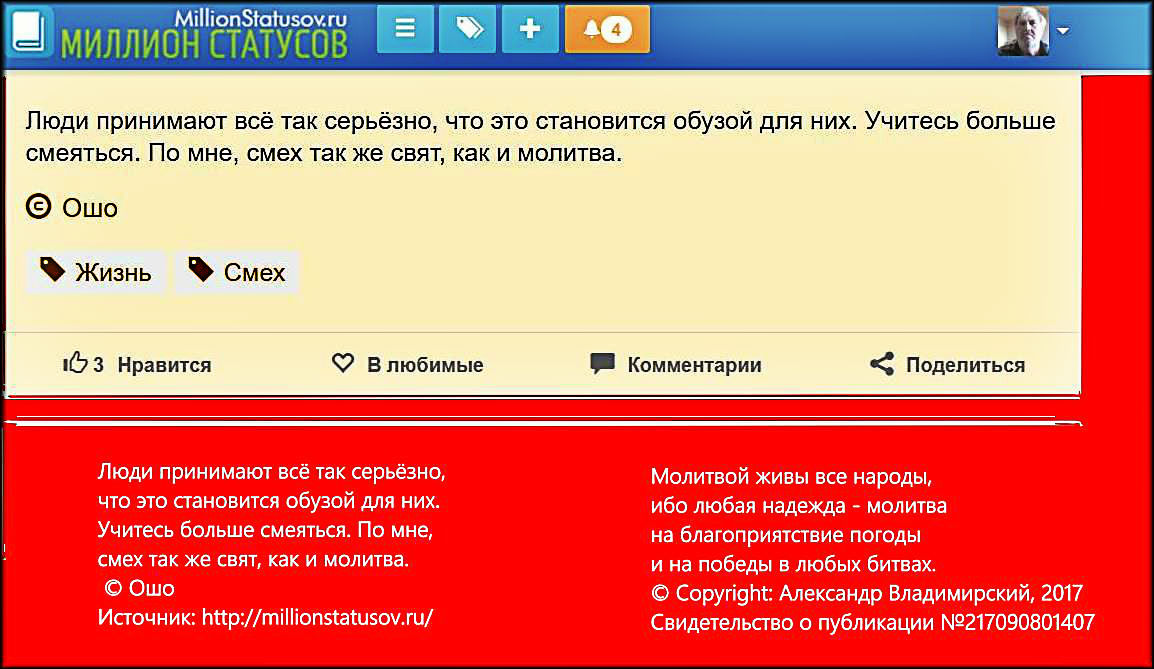This screenshot has width=1154, height=669.
Task: Add a new status with plus button
Action: [x=530, y=29]
